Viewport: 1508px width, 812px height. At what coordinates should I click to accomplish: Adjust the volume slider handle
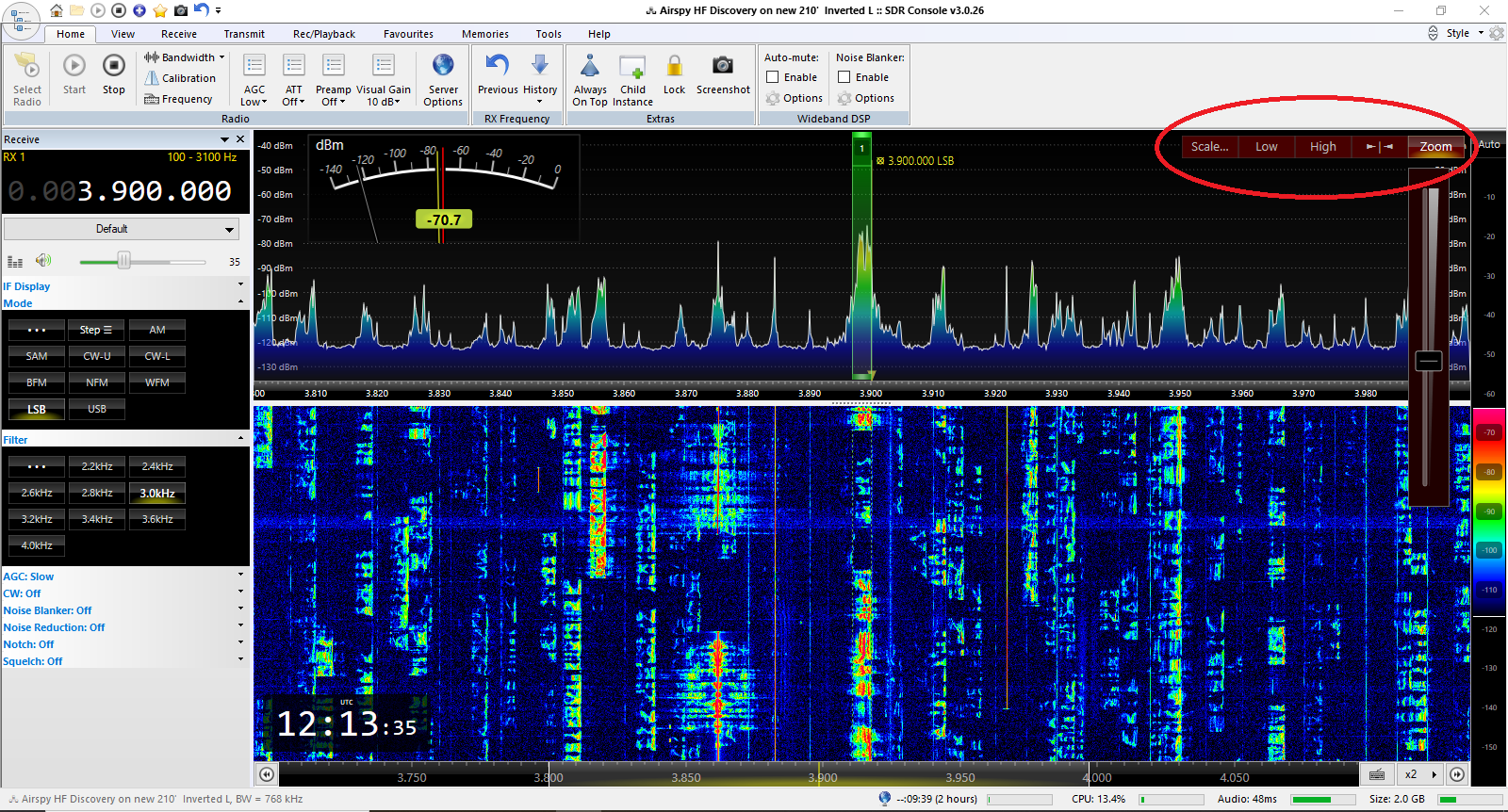[x=123, y=261]
